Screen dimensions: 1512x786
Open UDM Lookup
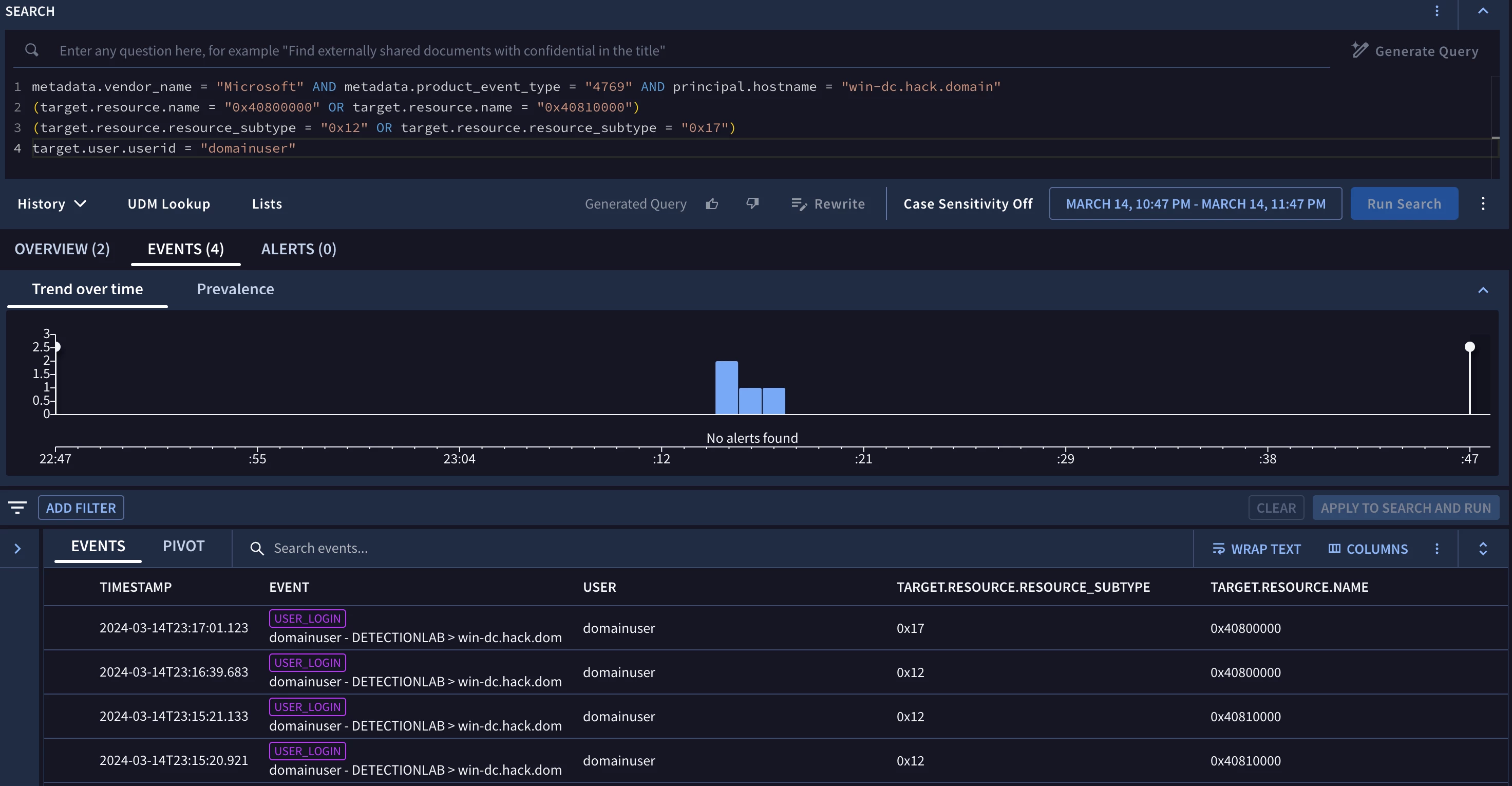click(168, 203)
